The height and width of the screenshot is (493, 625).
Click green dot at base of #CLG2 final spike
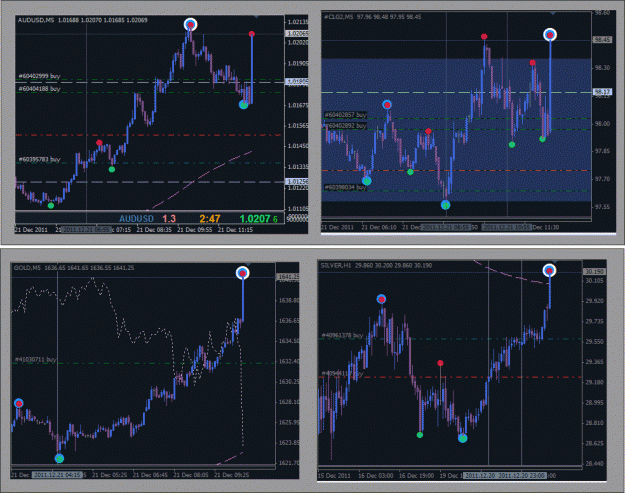pos(542,139)
